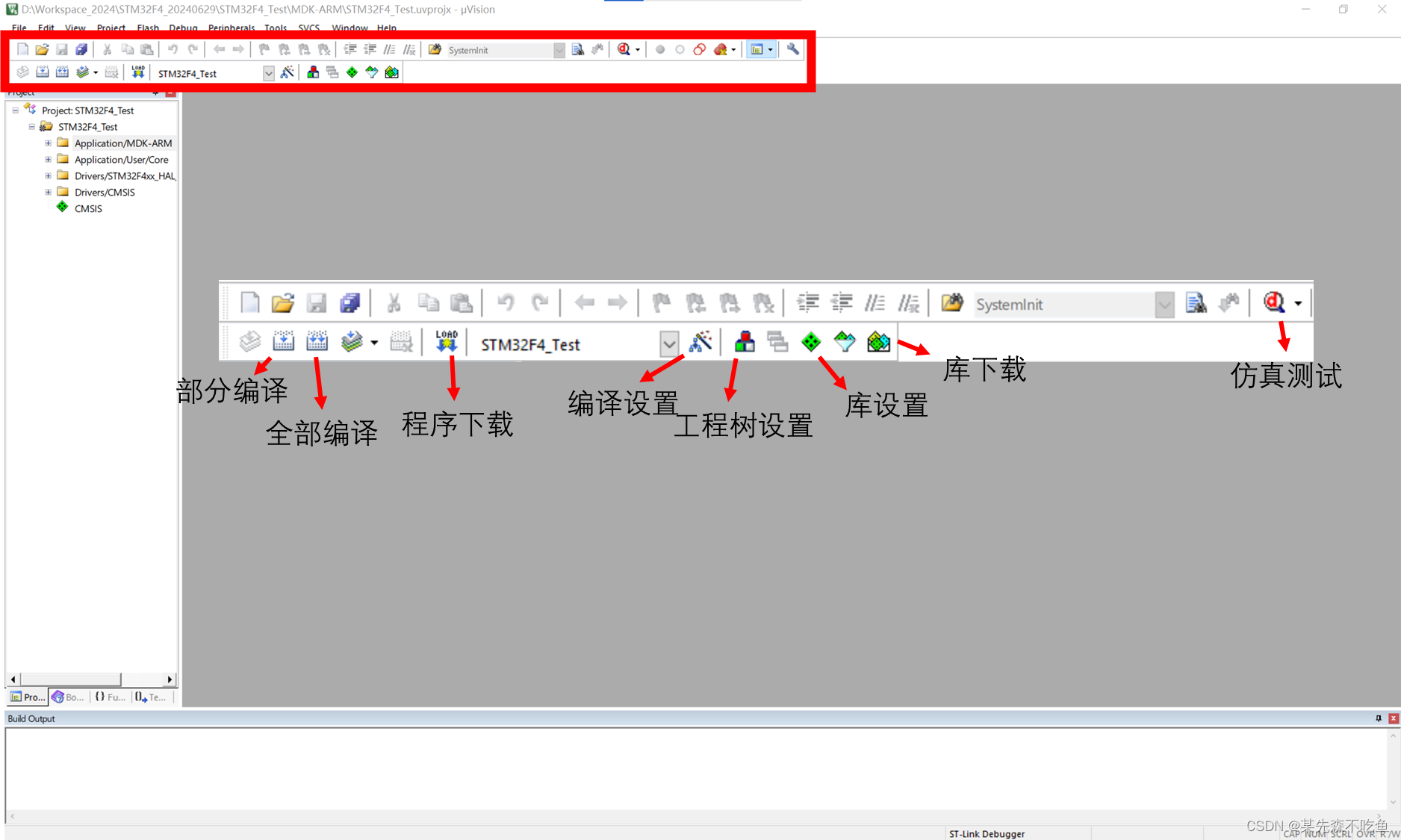
Task: Click the Find icon next to SystemInit
Action: [x=577, y=49]
